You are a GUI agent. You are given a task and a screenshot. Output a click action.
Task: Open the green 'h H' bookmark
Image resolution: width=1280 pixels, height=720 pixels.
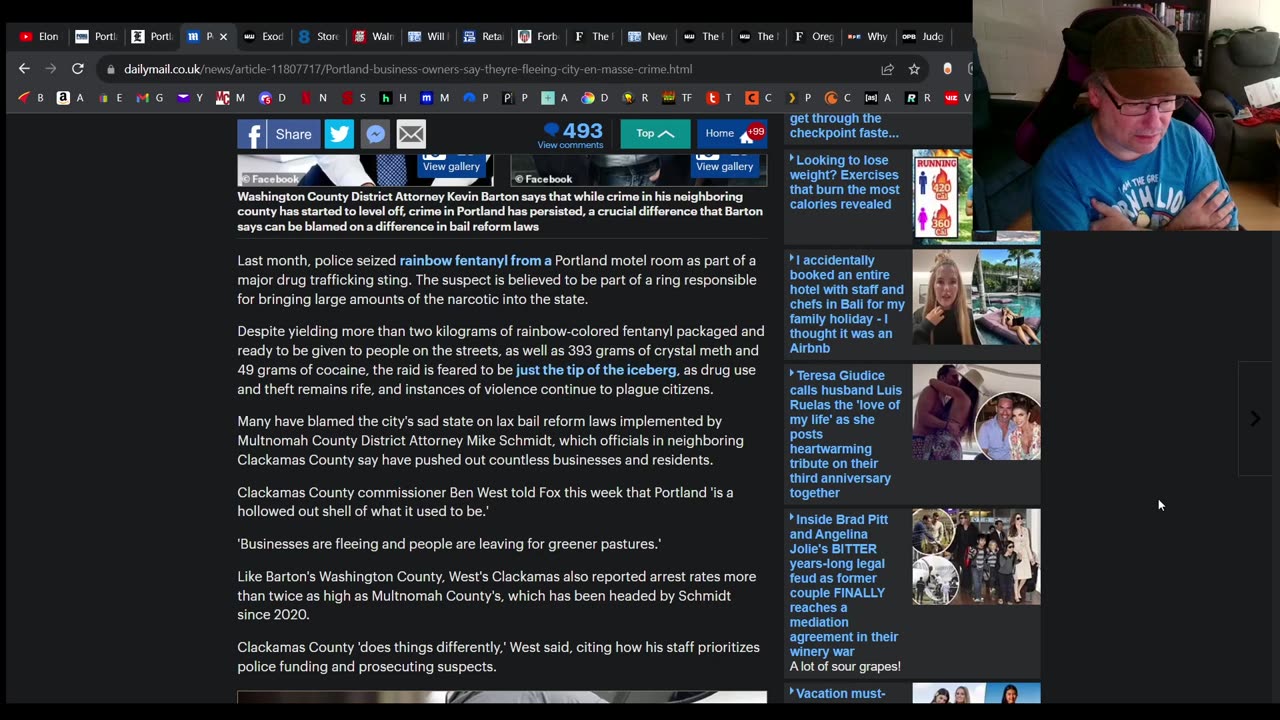coord(393,98)
